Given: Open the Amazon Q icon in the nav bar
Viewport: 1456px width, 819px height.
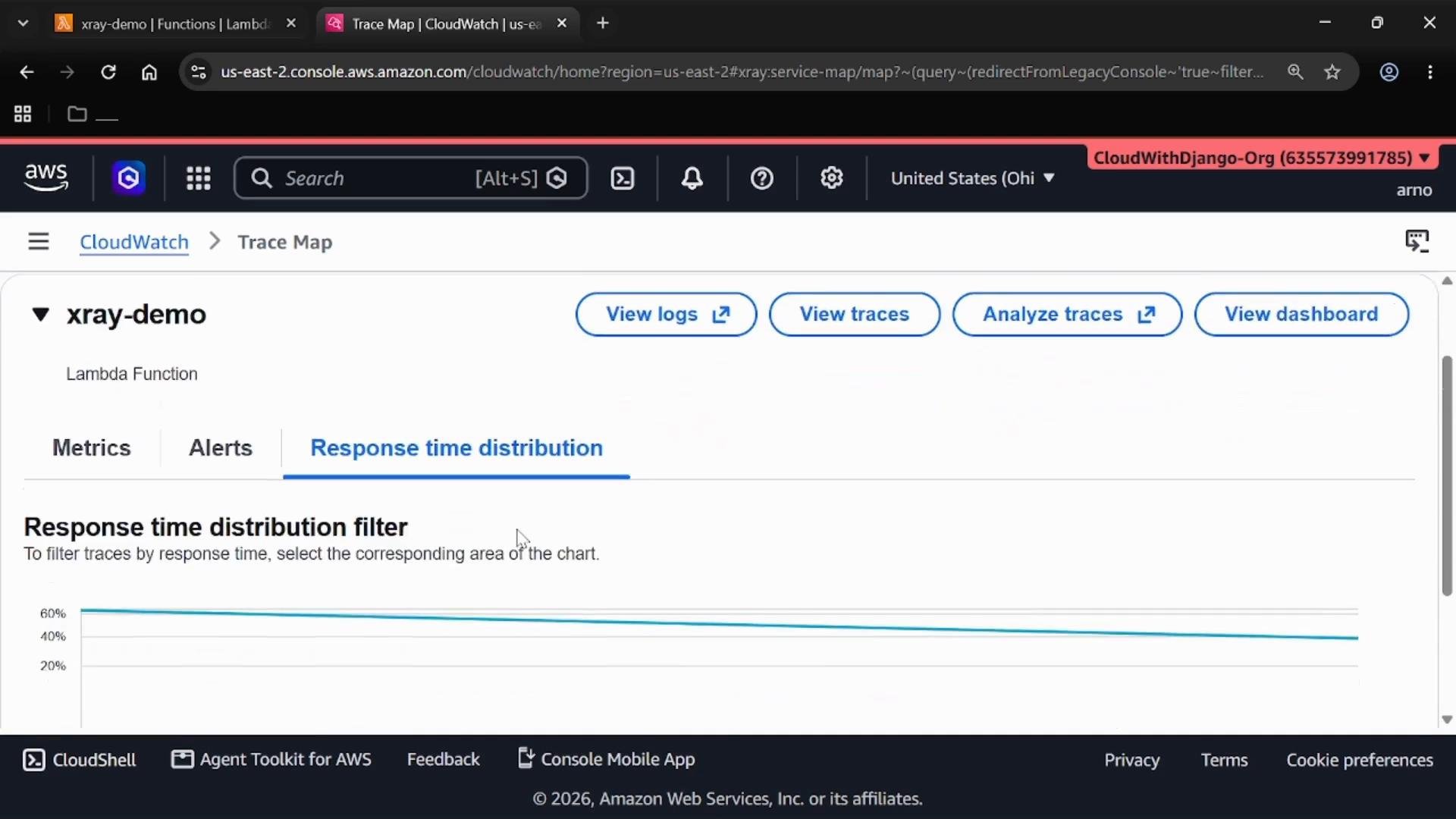Looking at the screenshot, I should pyautogui.click(x=129, y=178).
